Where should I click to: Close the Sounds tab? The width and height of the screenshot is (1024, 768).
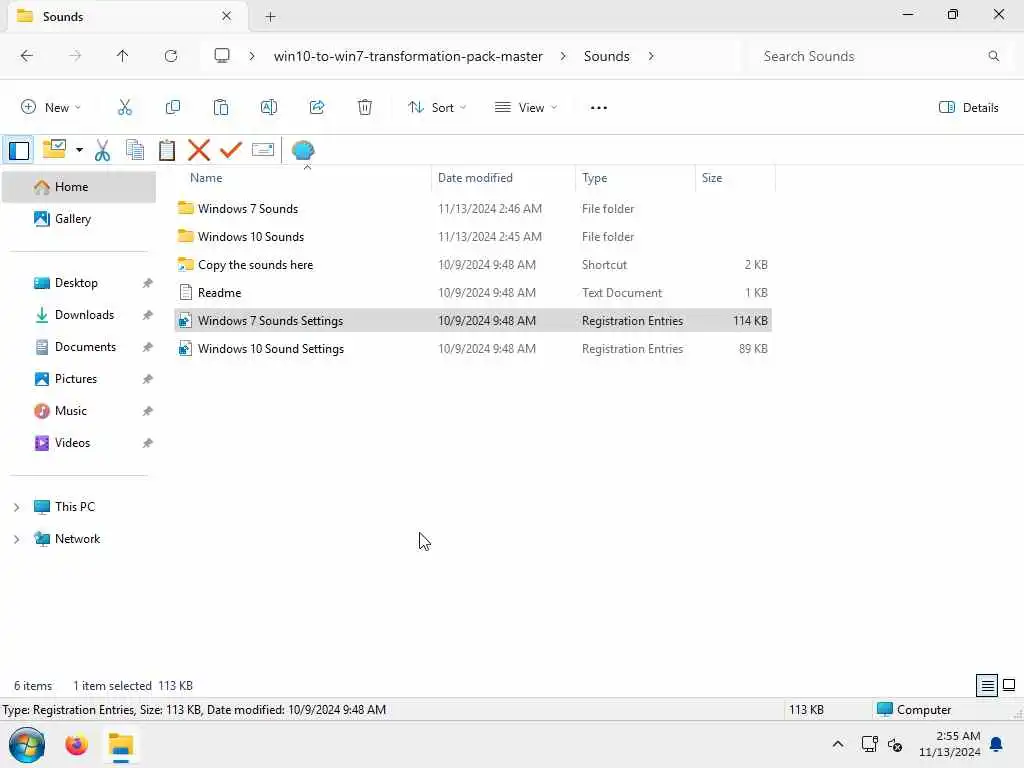227,16
